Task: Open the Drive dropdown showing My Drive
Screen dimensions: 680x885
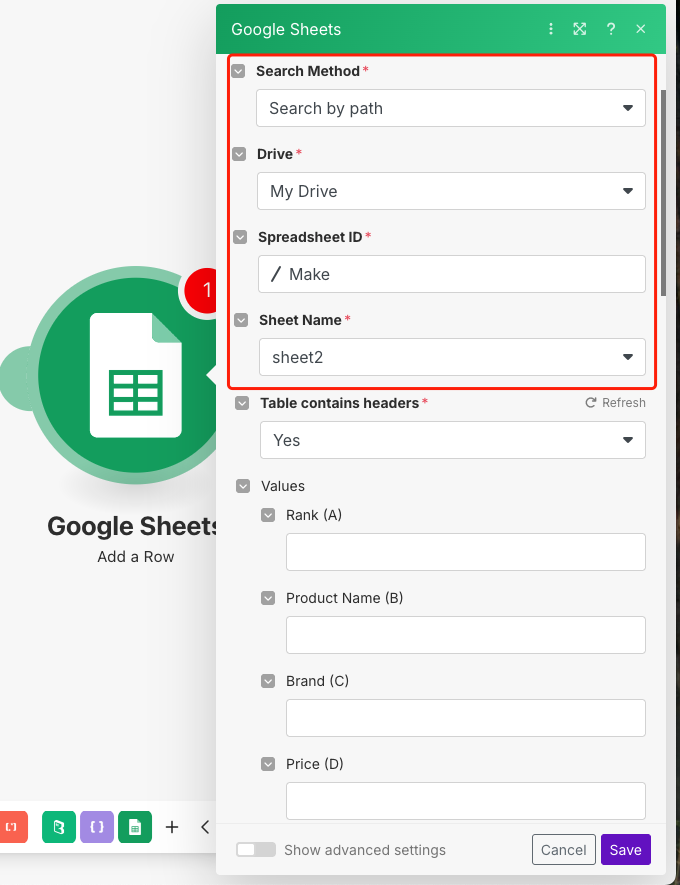Action: pyautogui.click(x=451, y=191)
